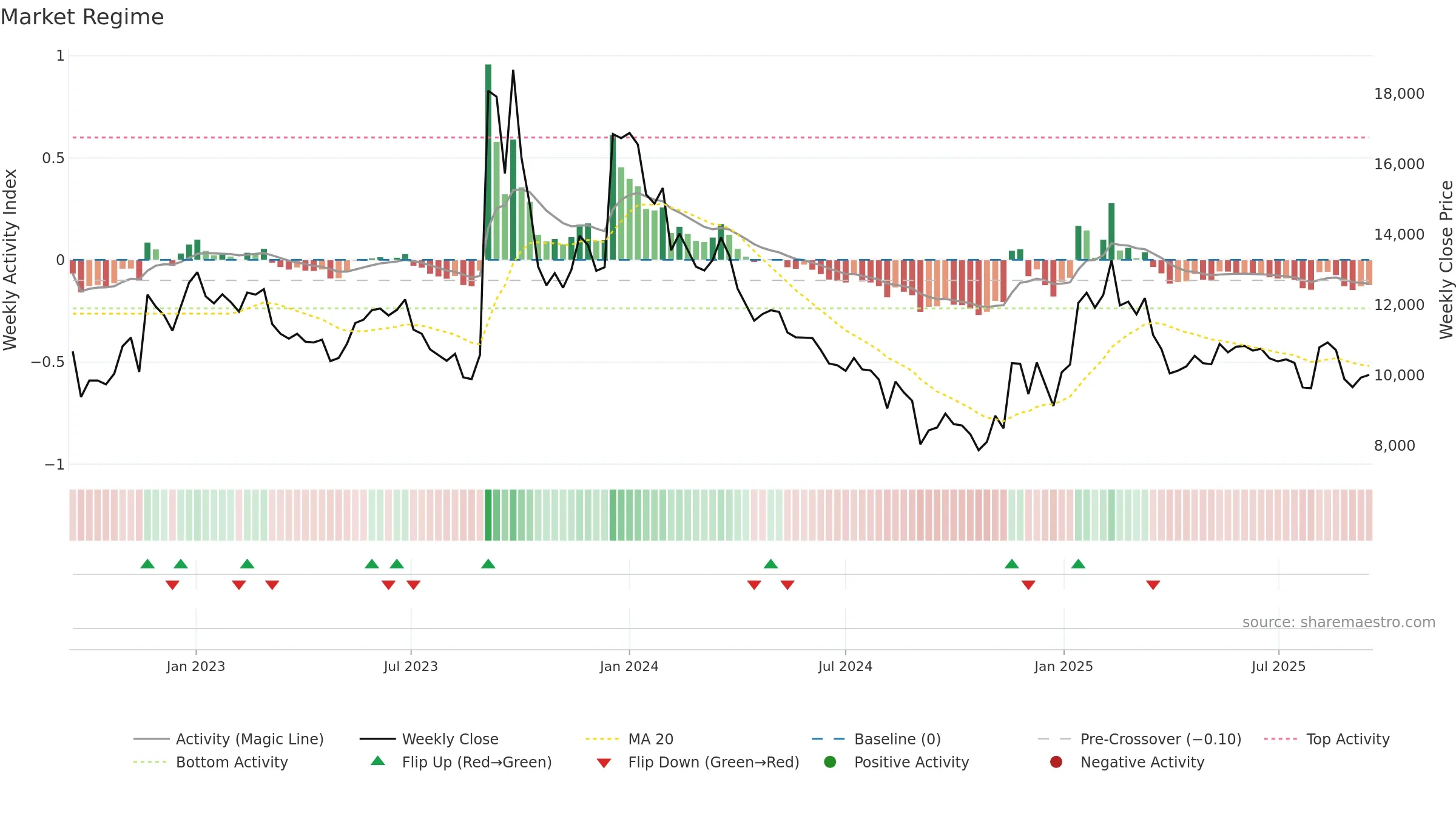
Task: Click the flip up marker near September 2023
Action: point(488,564)
